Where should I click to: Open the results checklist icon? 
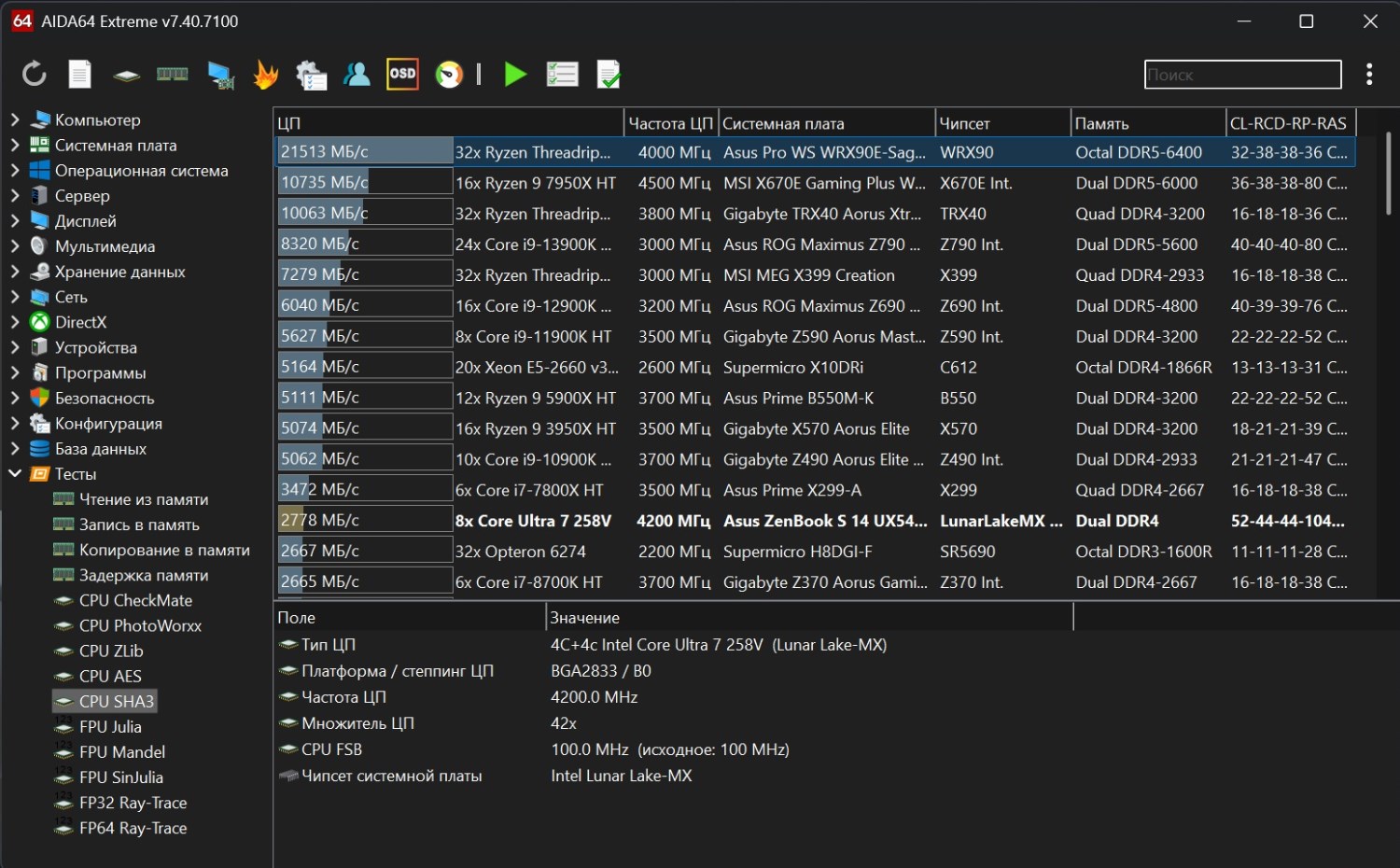pyautogui.click(x=562, y=75)
